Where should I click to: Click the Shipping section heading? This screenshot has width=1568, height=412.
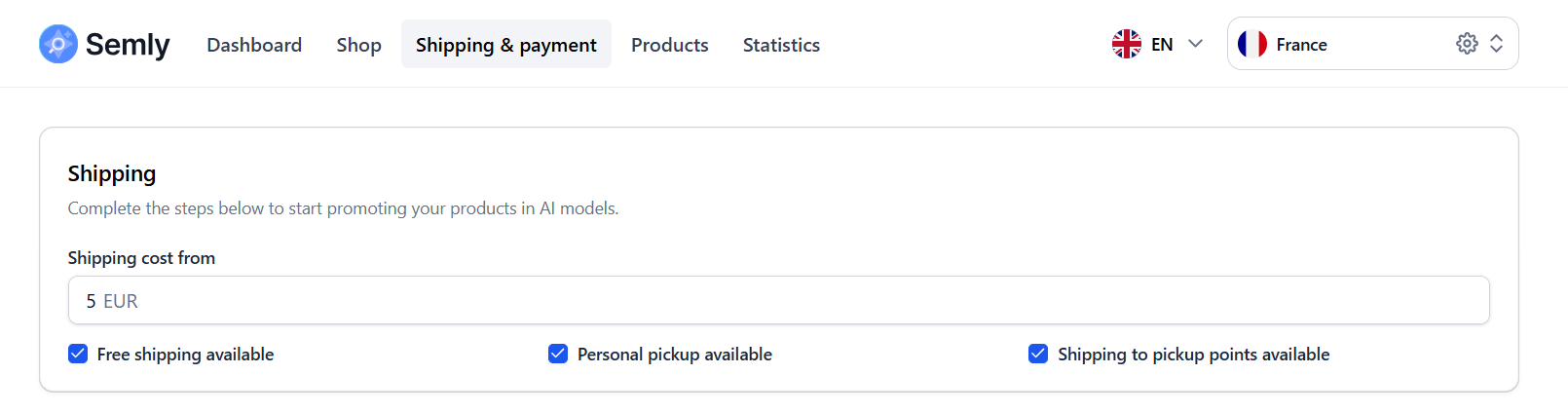tap(112, 173)
